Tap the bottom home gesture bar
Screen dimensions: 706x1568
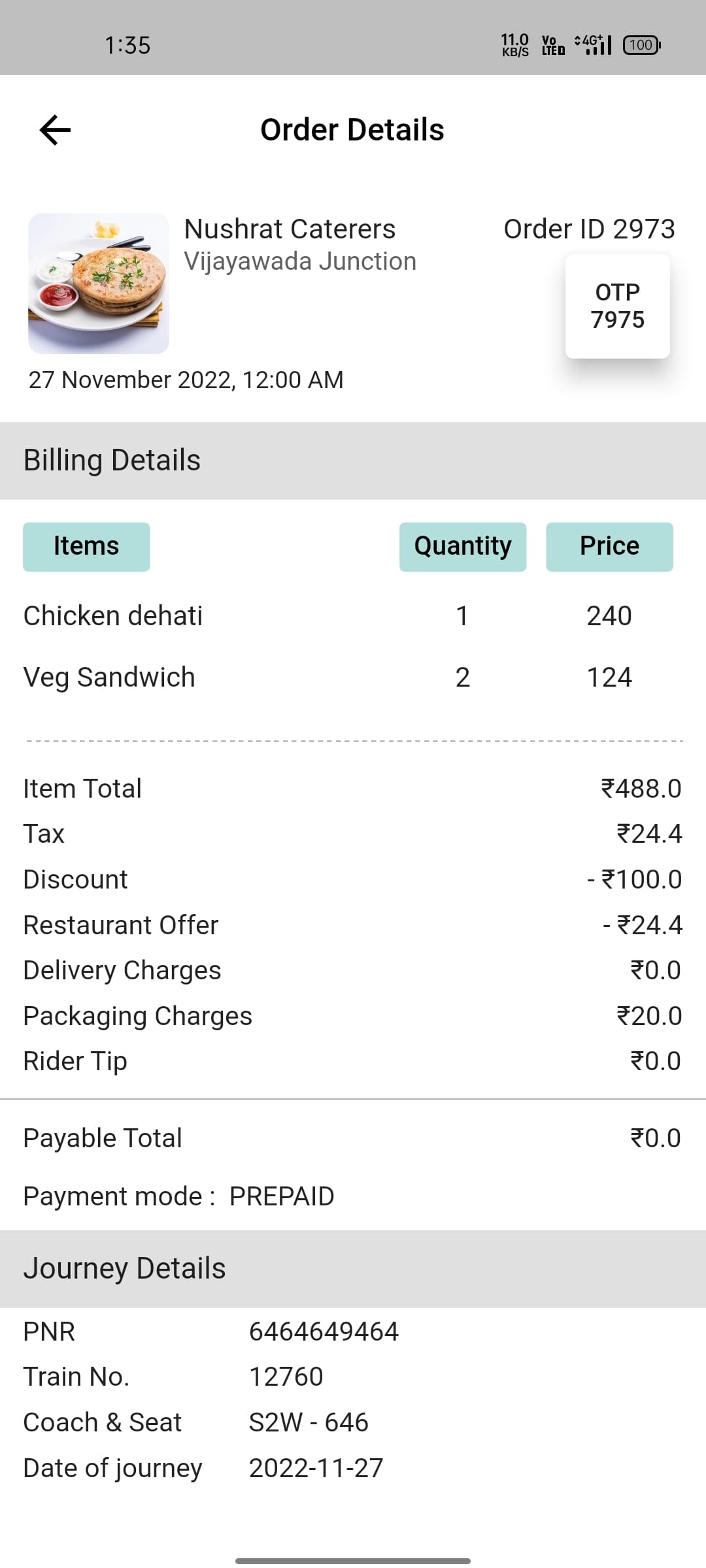(x=353, y=1561)
